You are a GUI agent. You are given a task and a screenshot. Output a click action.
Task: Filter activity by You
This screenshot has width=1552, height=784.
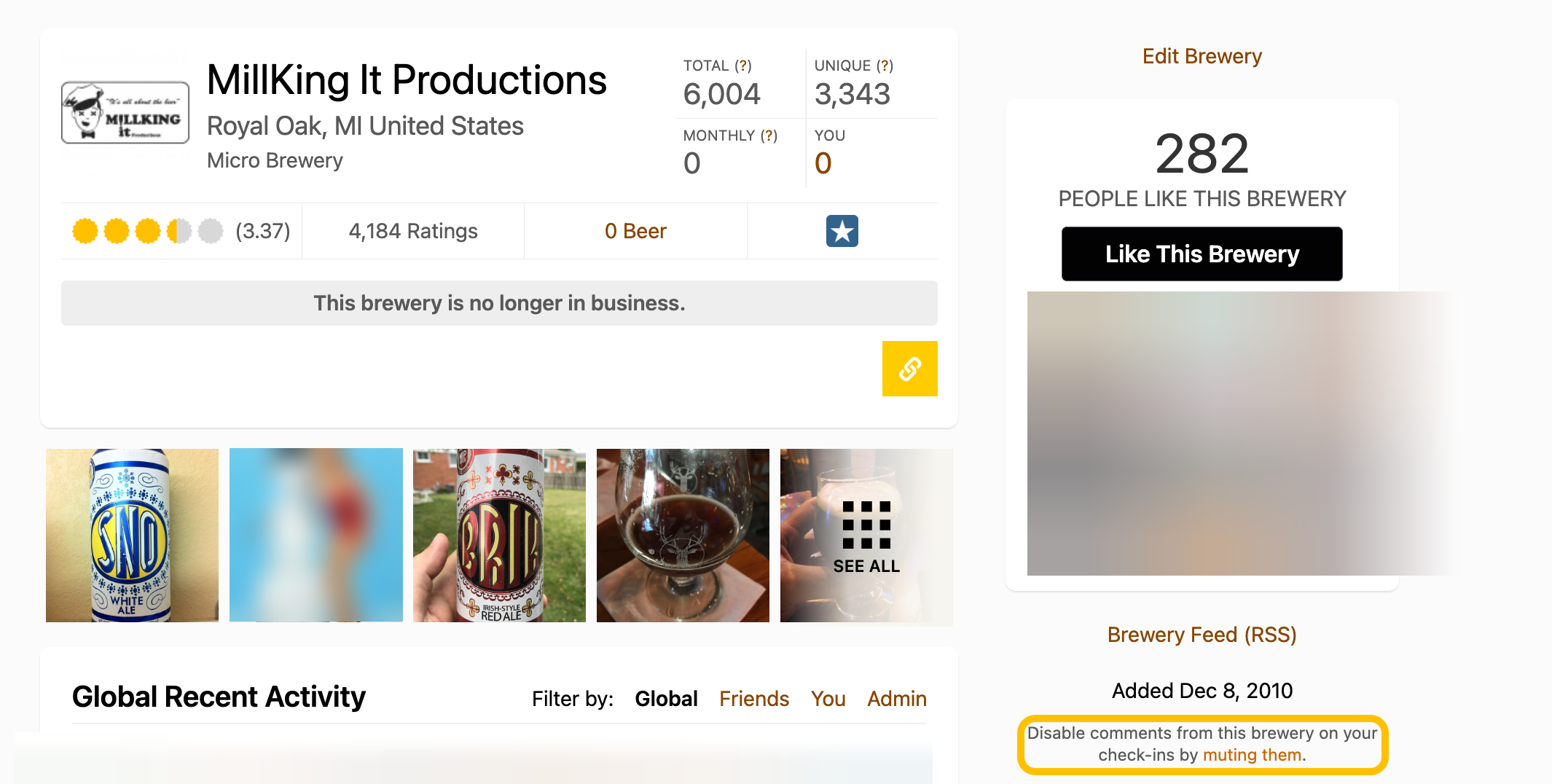[828, 699]
